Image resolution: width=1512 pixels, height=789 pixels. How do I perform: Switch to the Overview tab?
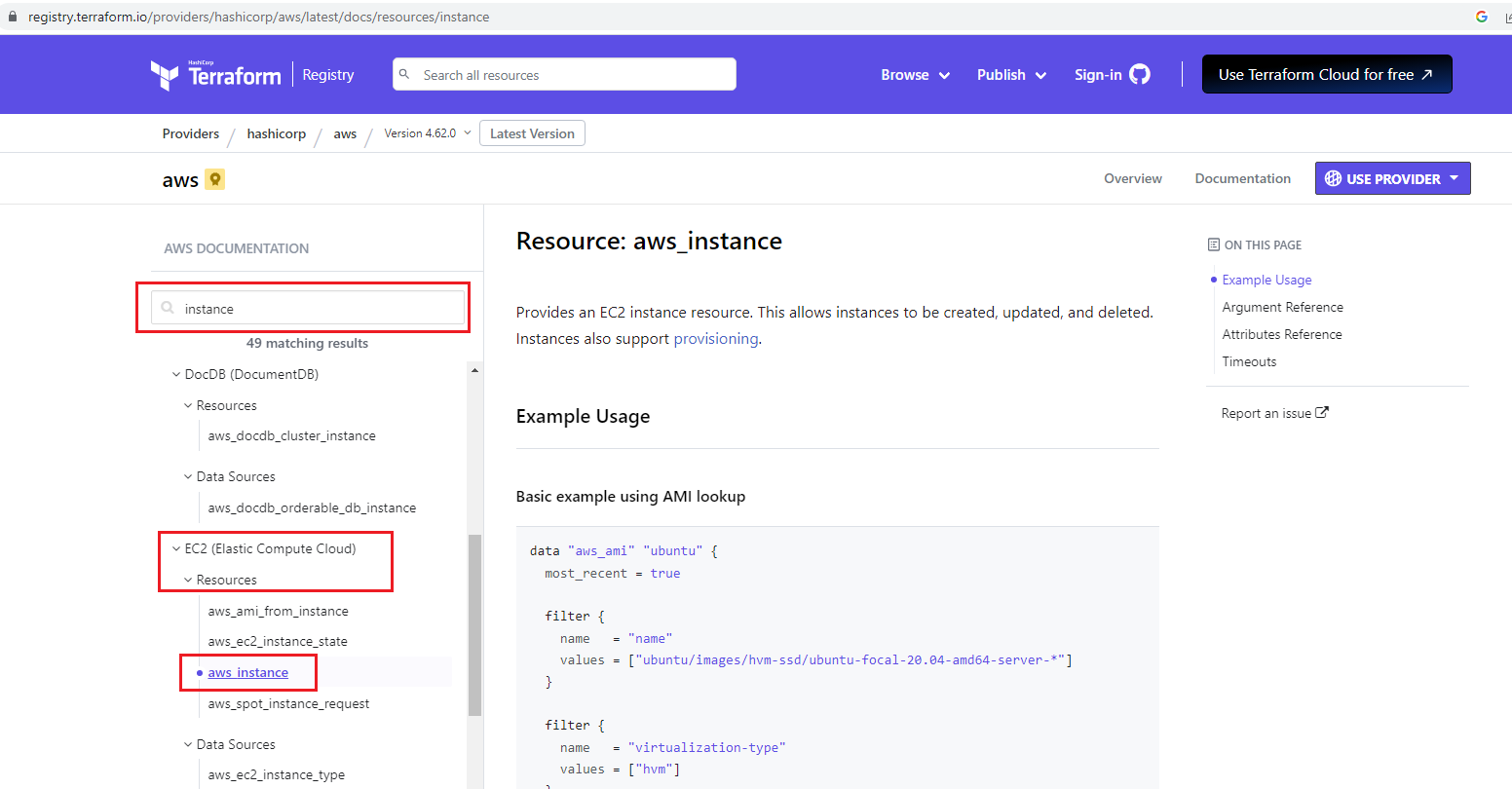[x=1133, y=178]
